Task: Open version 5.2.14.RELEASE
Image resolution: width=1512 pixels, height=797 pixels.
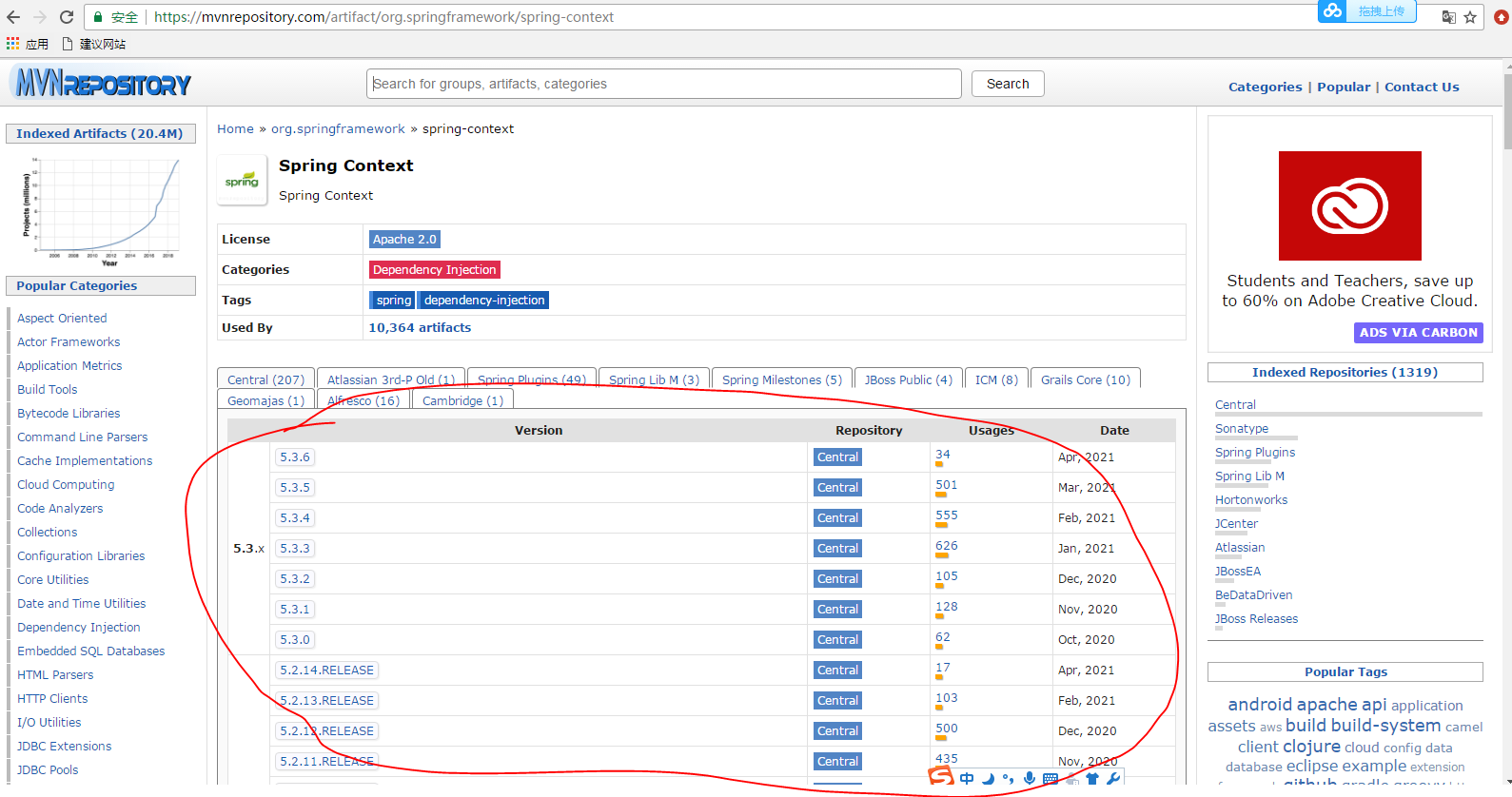Action: tap(326, 670)
